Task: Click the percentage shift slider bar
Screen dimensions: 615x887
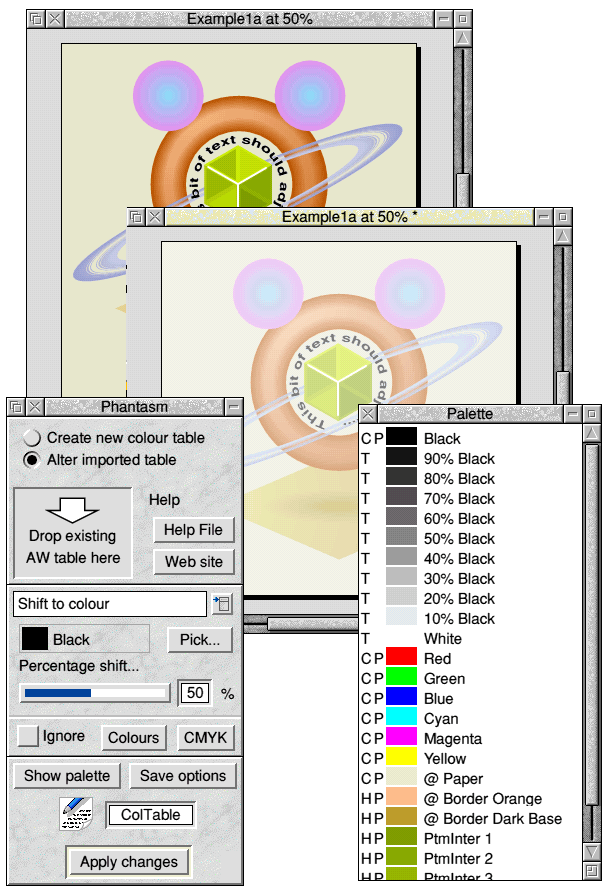Action: click(x=95, y=693)
